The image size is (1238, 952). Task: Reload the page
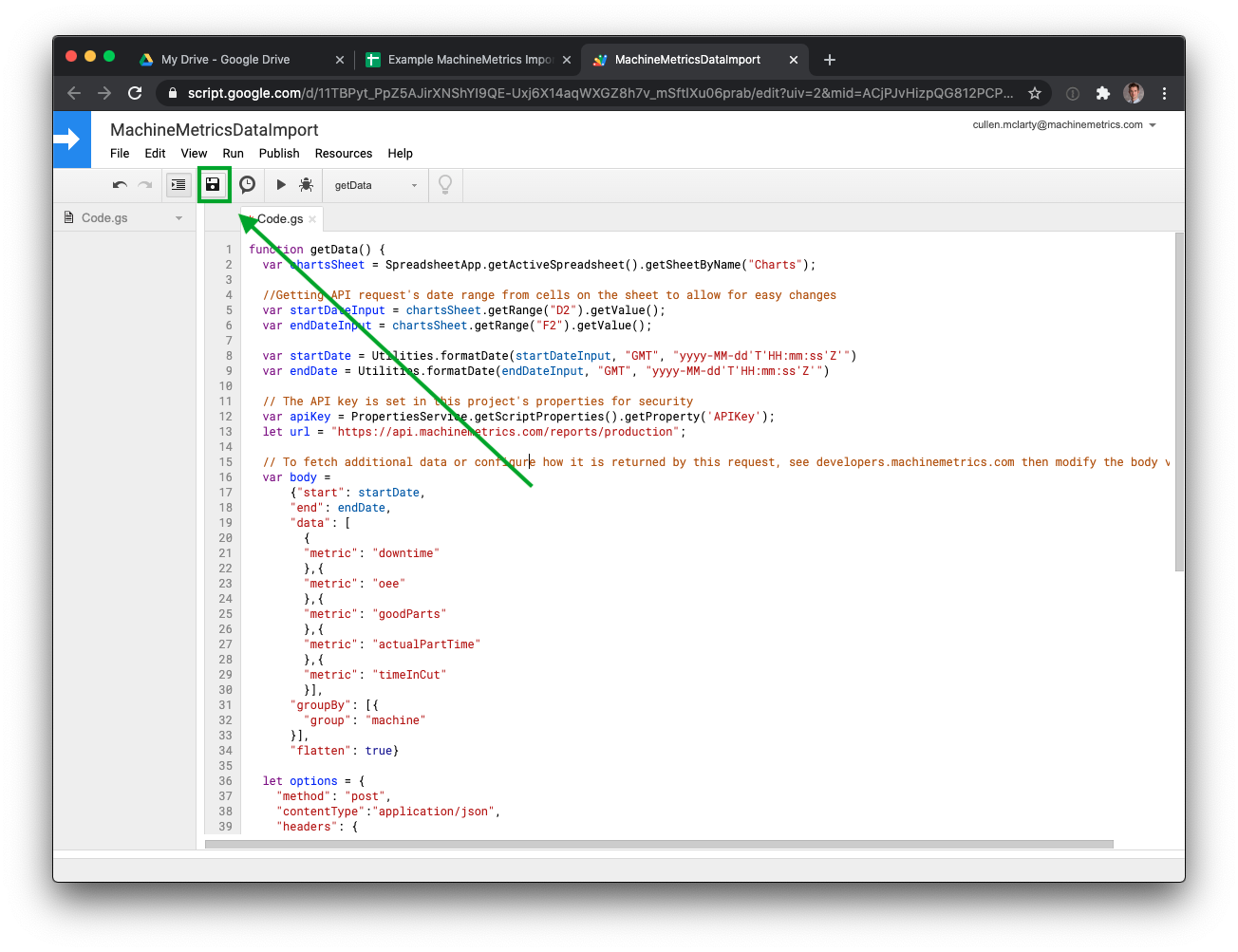(x=135, y=93)
